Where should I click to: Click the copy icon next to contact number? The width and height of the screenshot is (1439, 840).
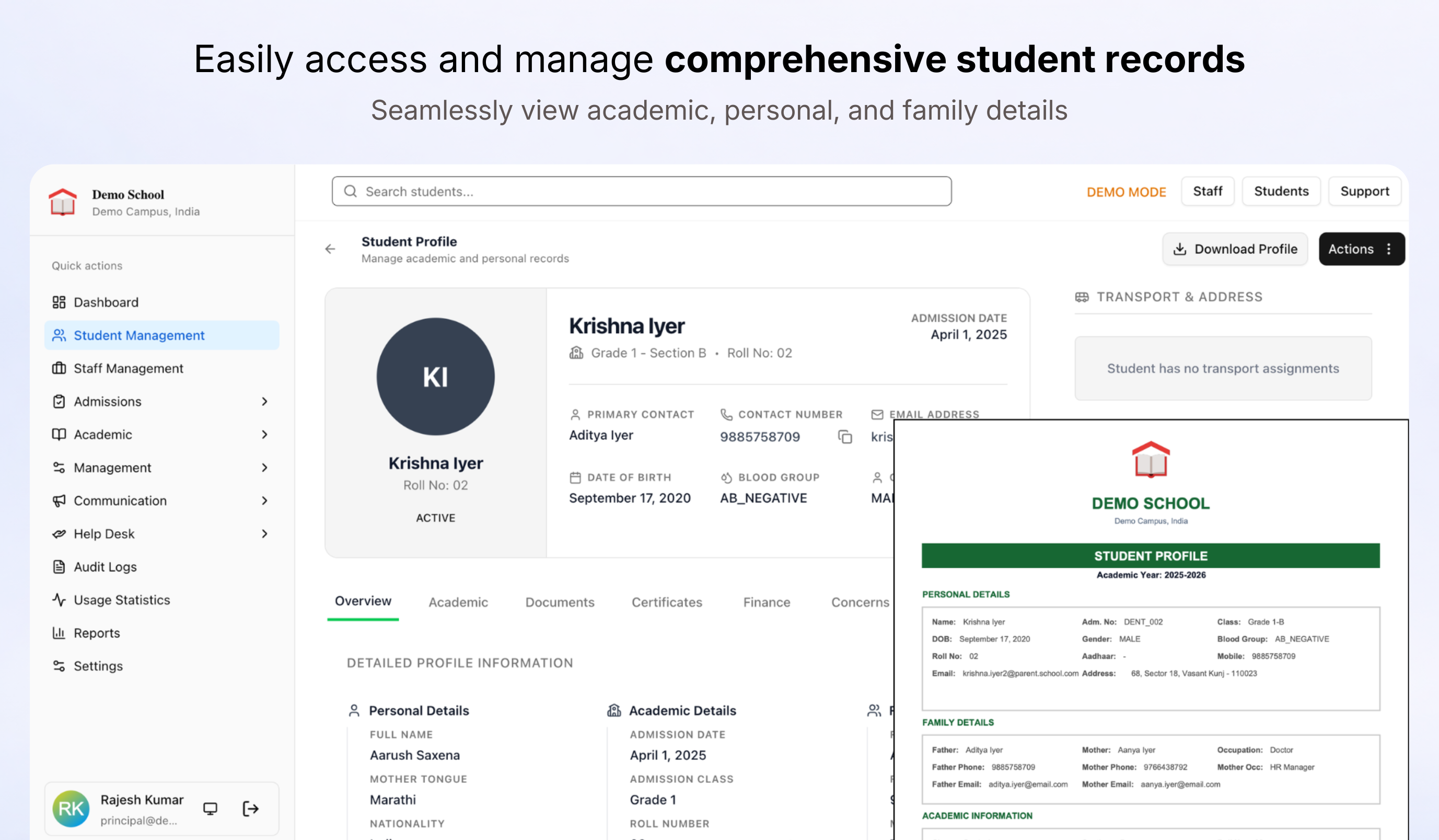[844, 436]
